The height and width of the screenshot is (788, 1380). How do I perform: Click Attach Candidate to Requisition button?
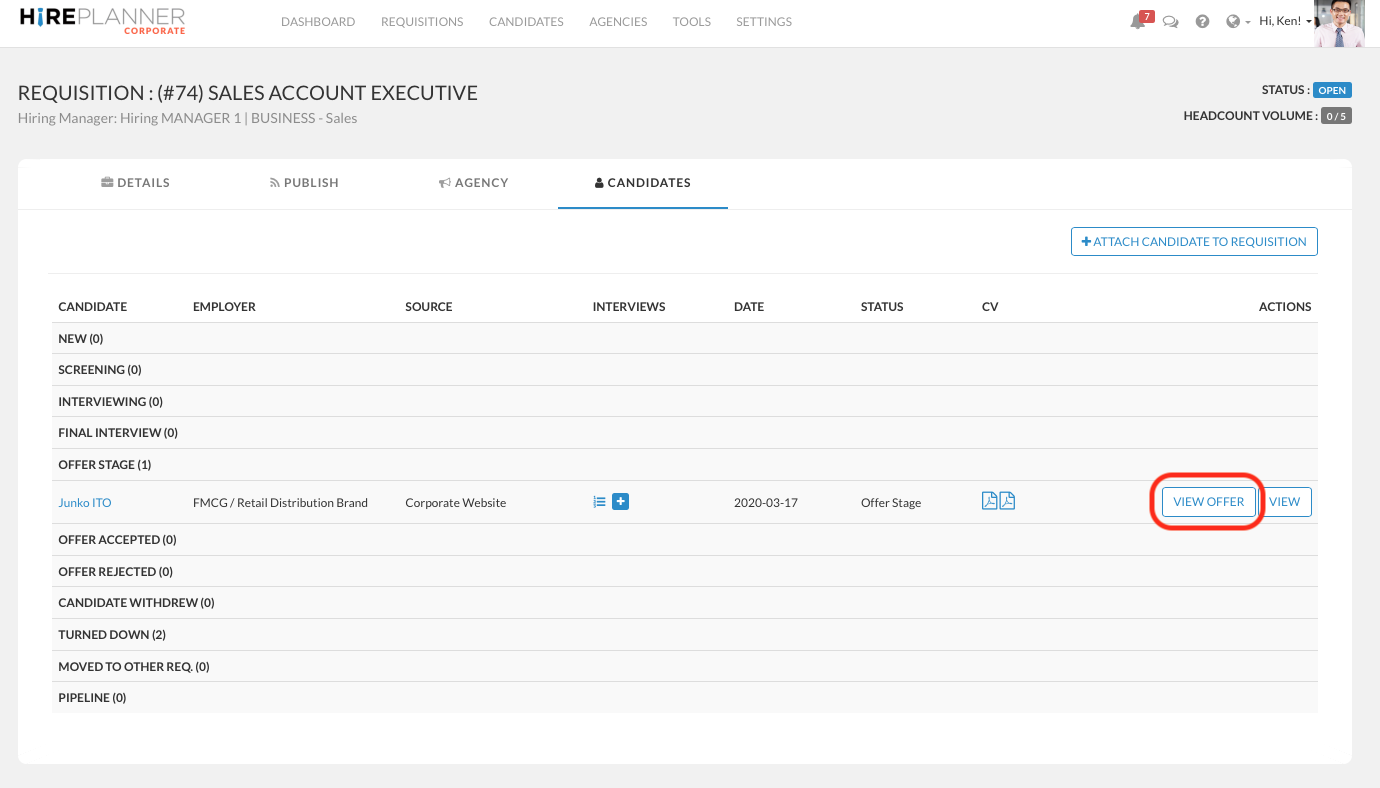pos(1194,242)
